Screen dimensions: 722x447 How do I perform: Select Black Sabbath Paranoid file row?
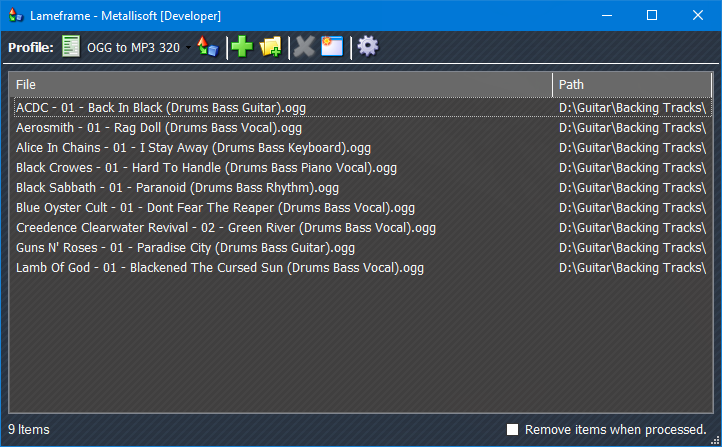click(177, 187)
